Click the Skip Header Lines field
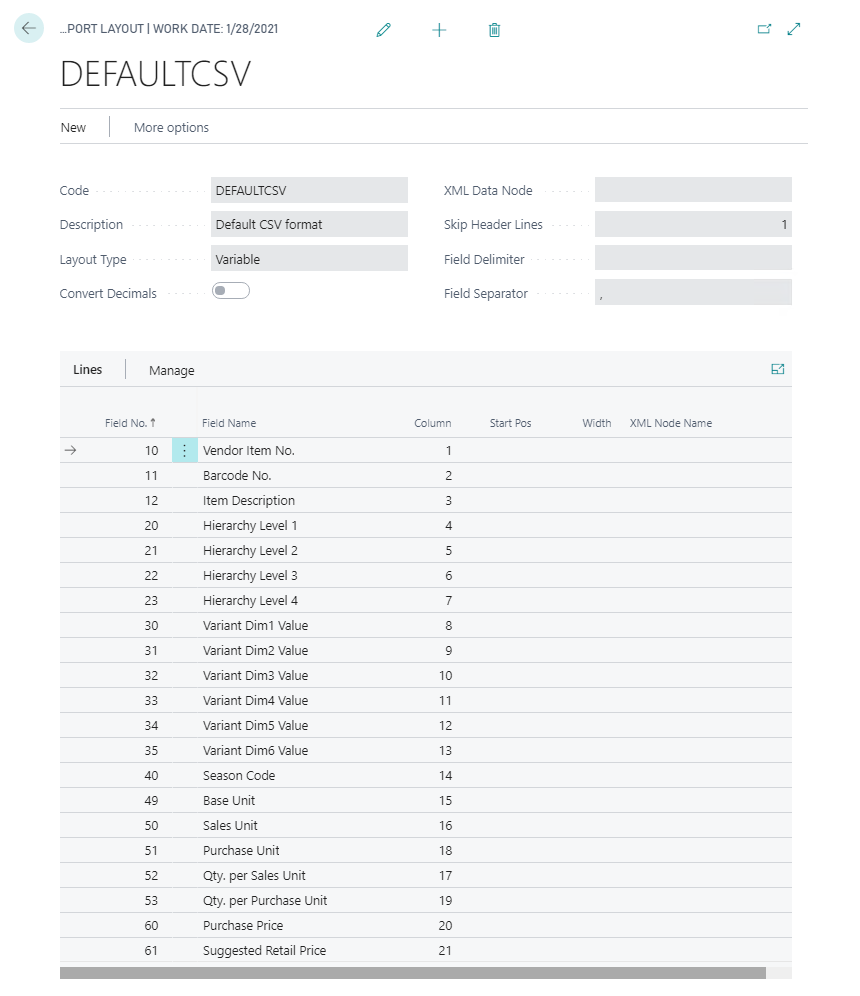 693,225
